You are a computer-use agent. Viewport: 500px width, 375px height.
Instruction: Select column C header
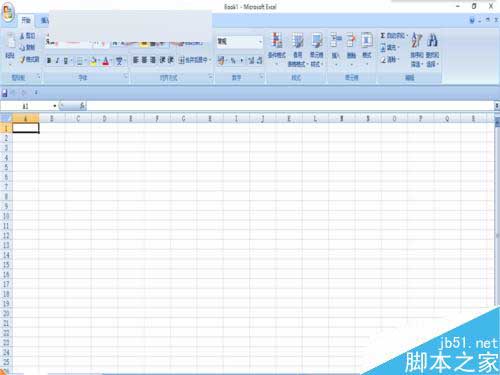78,118
